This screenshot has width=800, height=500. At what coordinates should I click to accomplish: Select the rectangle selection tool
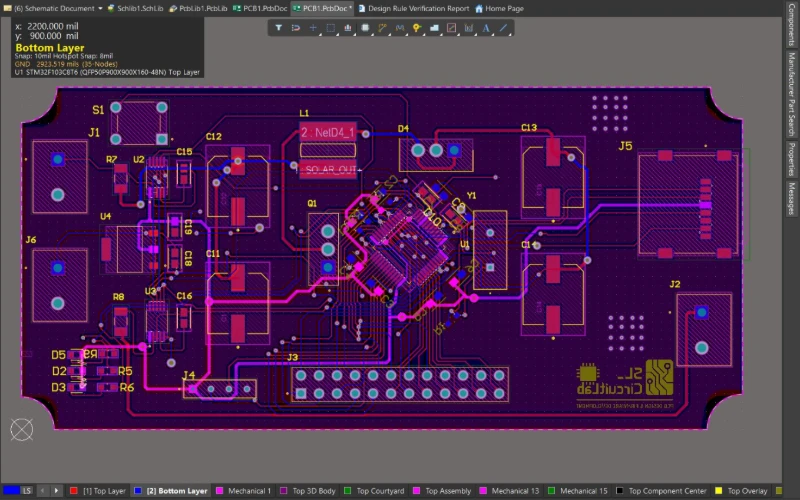point(331,28)
